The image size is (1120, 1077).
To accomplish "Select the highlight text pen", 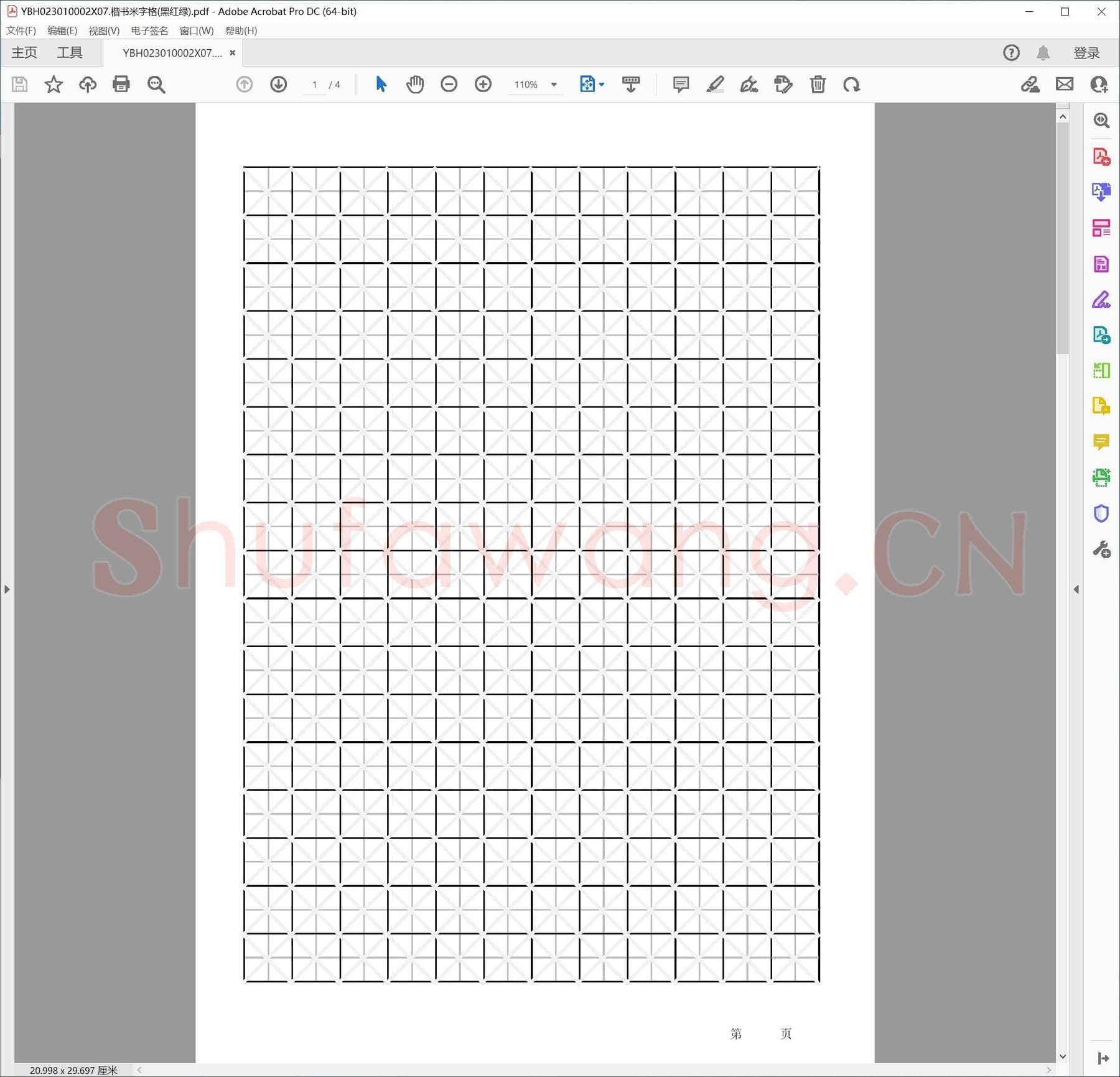I will click(715, 84).
